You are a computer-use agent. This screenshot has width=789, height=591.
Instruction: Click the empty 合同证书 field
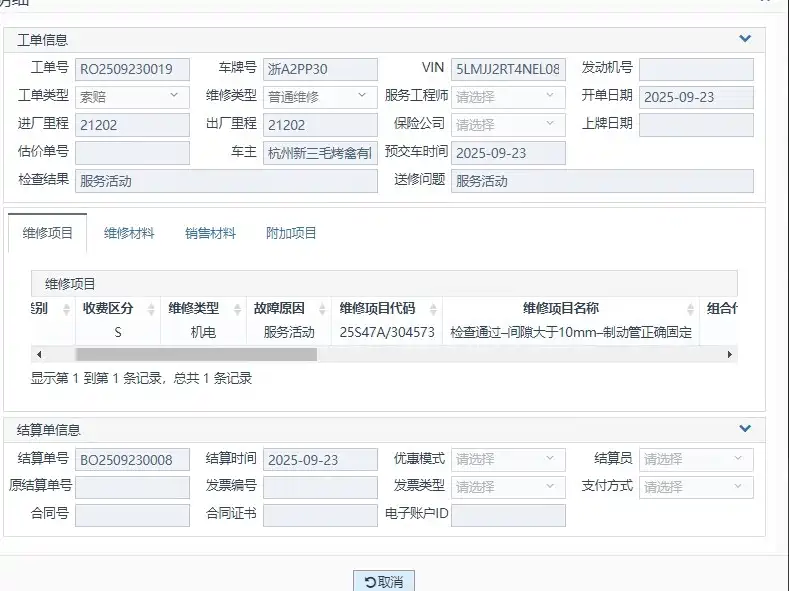click(320, 515)
